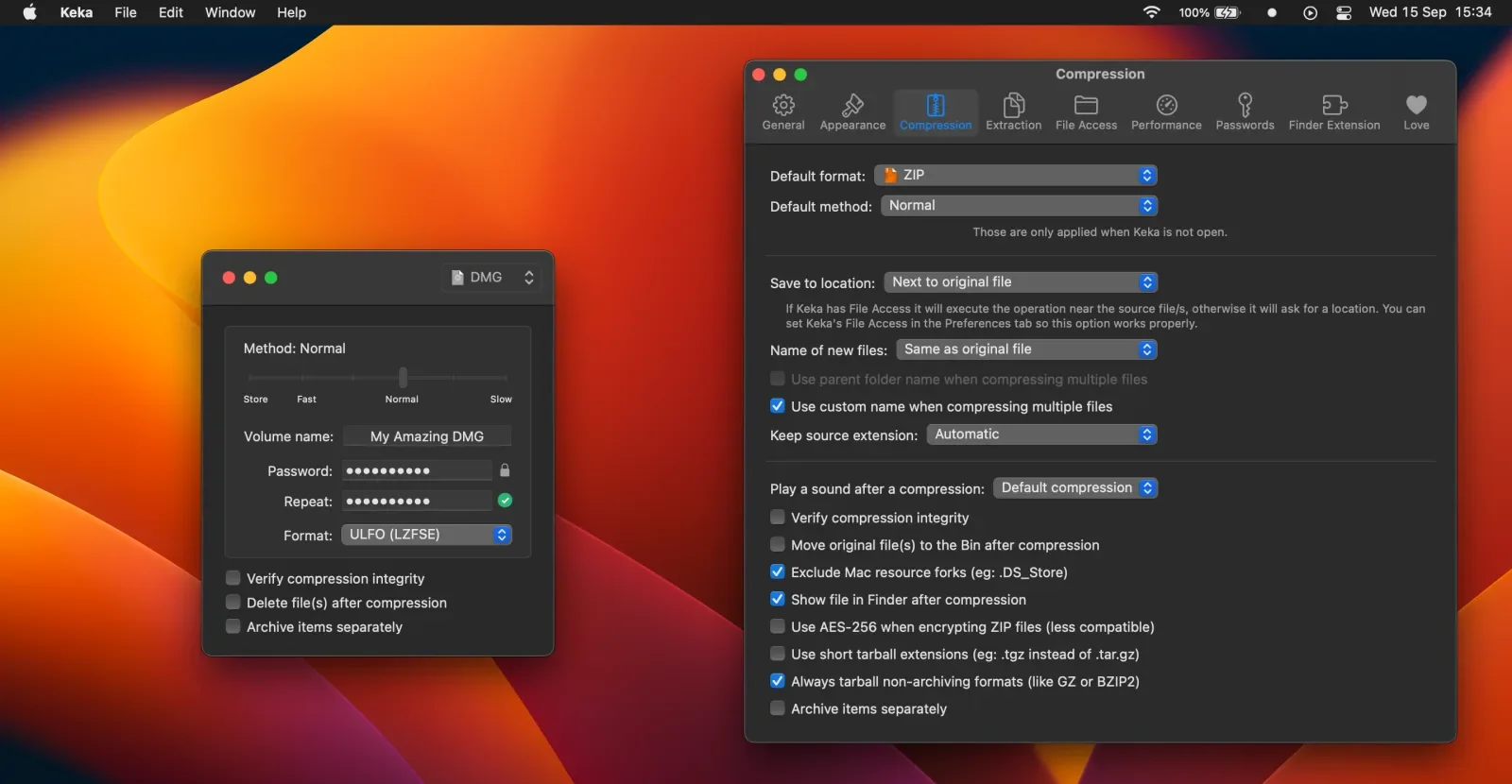
Task: Open the Passwords preferences tab
Action: tap(1245, 111)
